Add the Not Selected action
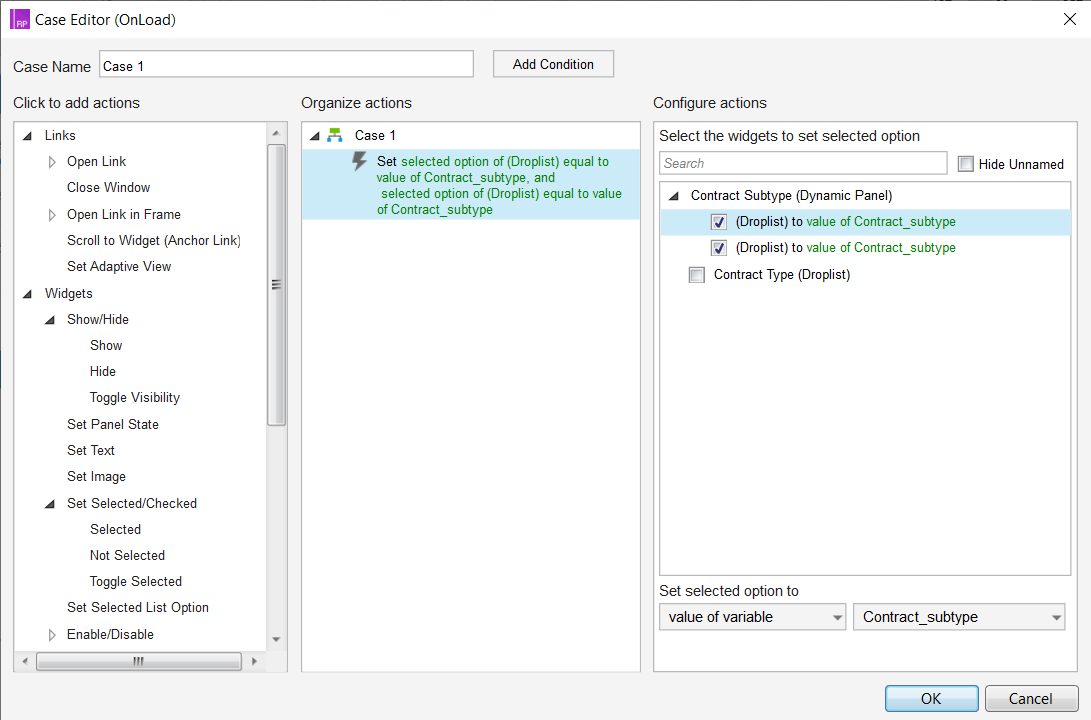 pyautogui.click(x=127, y=555)
